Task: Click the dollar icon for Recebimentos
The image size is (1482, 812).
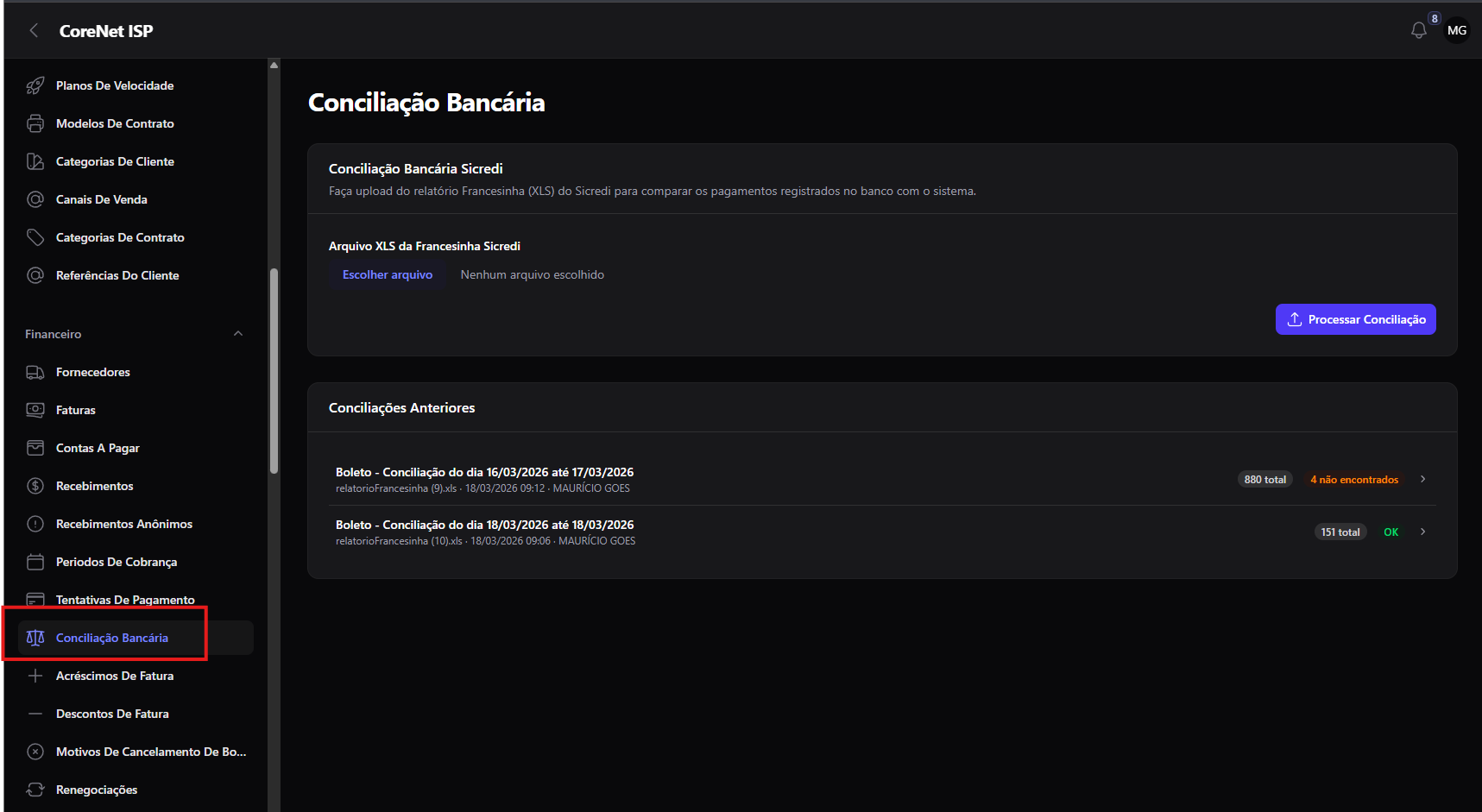Action: coord(35,486)
